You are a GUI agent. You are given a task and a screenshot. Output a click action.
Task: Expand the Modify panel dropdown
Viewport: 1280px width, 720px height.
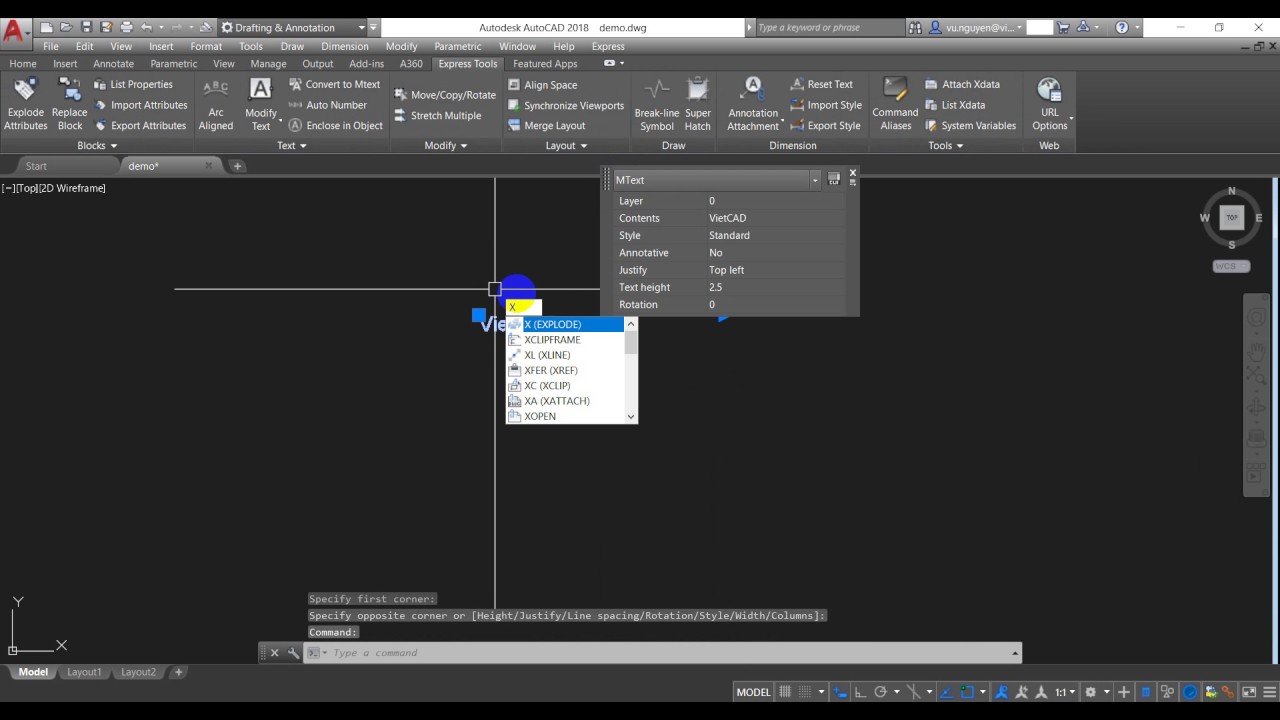(446, 146)
